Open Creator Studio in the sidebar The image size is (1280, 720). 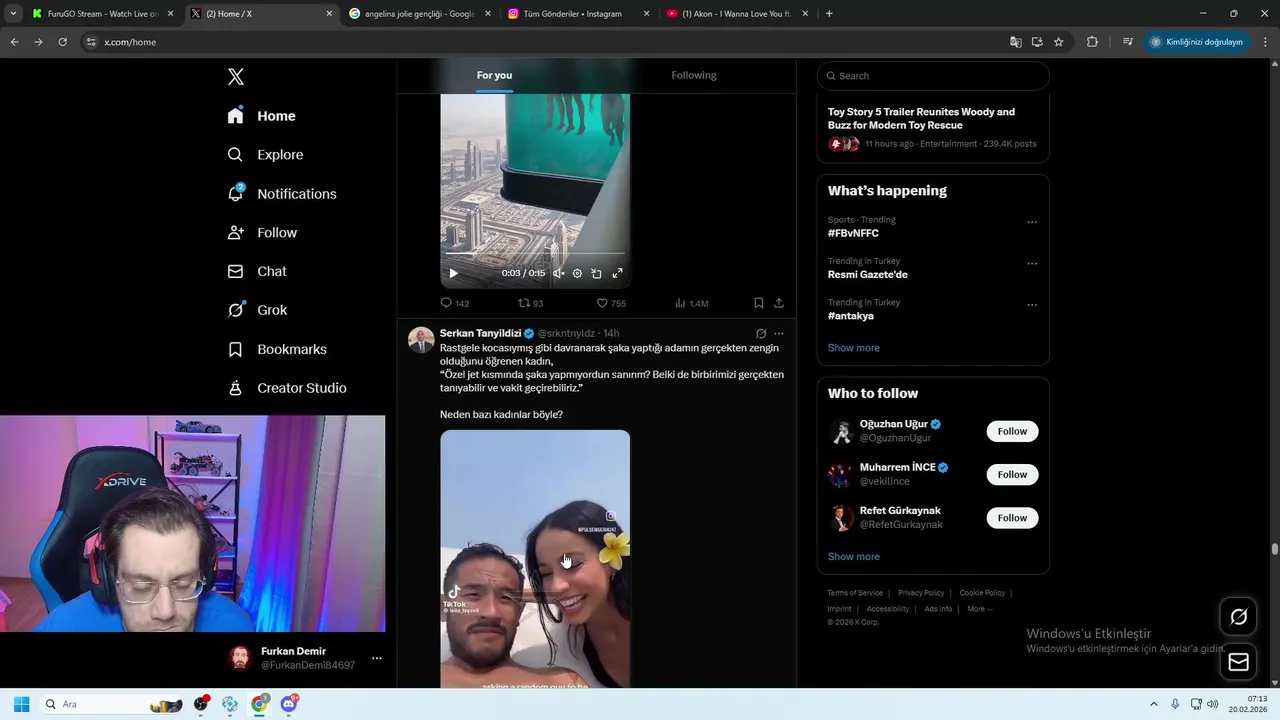pos(287,388)
